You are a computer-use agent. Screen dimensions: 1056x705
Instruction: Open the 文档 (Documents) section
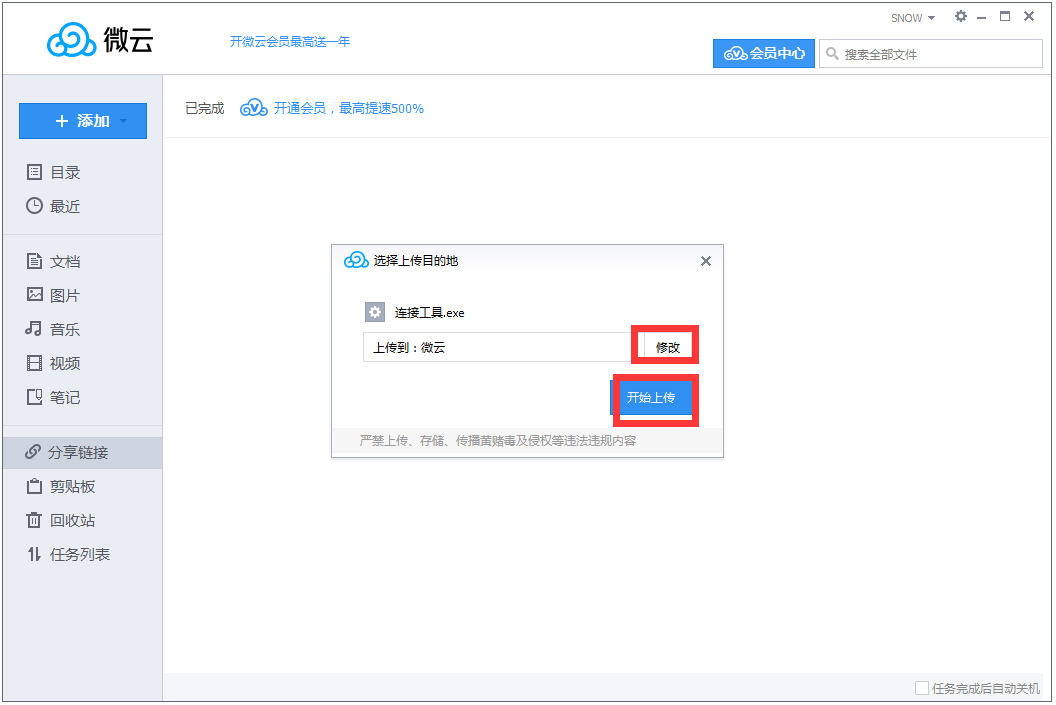click(62, 261)
